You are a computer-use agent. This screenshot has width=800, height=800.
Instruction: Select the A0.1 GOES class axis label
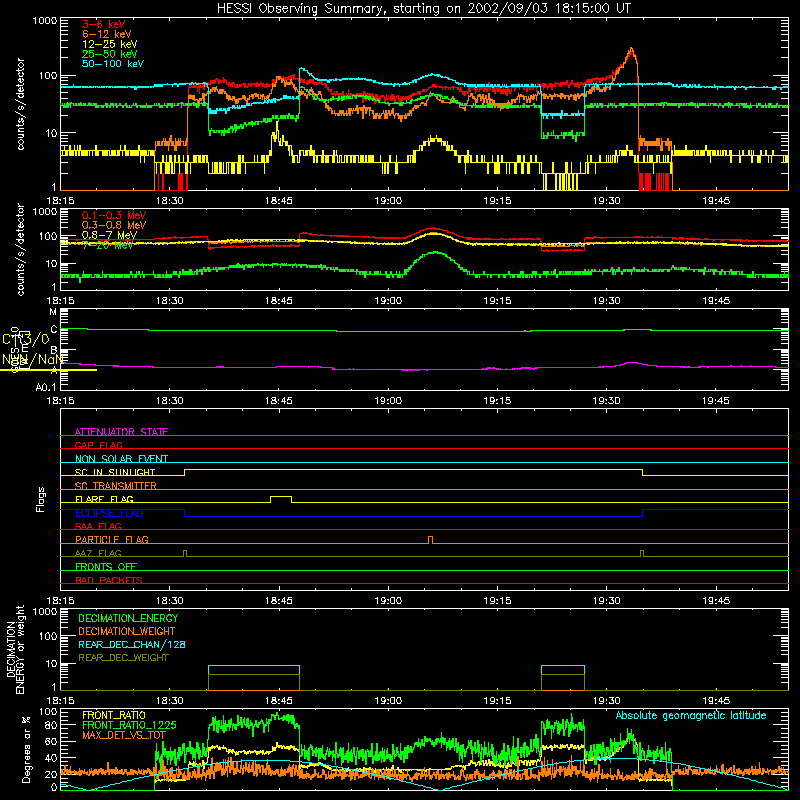(x=46, y=387)
